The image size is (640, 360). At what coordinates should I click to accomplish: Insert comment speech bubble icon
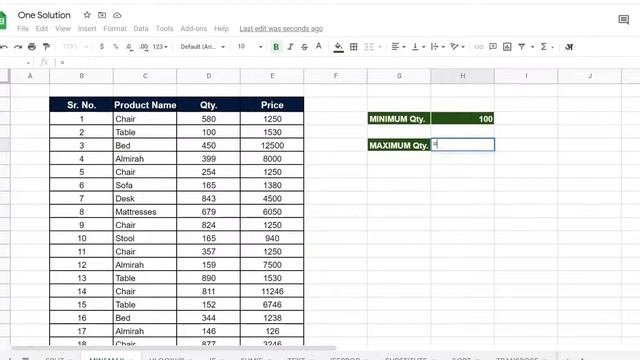point(493,47)
